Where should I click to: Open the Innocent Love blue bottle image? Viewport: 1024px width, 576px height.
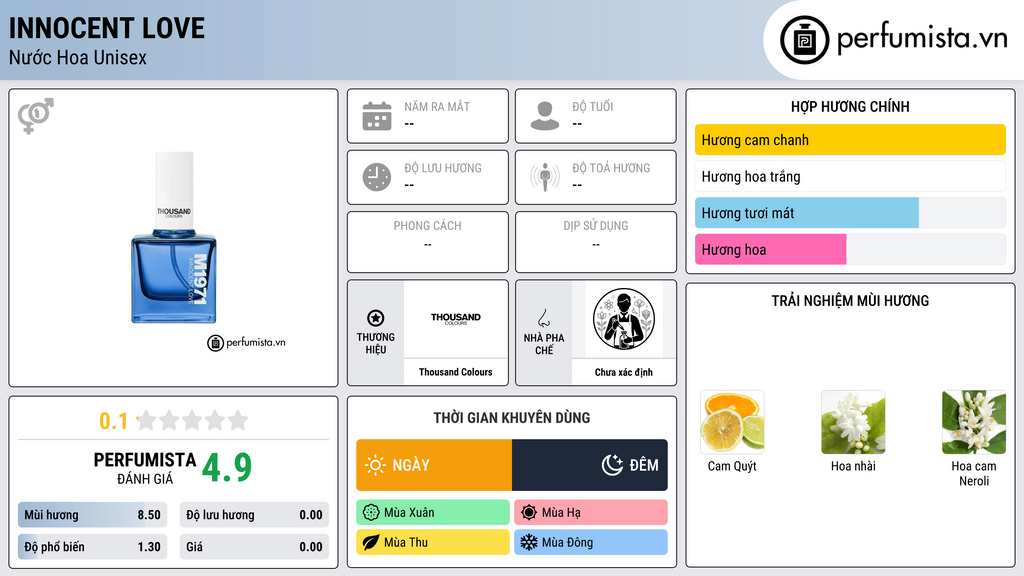[x=174, y=238]
